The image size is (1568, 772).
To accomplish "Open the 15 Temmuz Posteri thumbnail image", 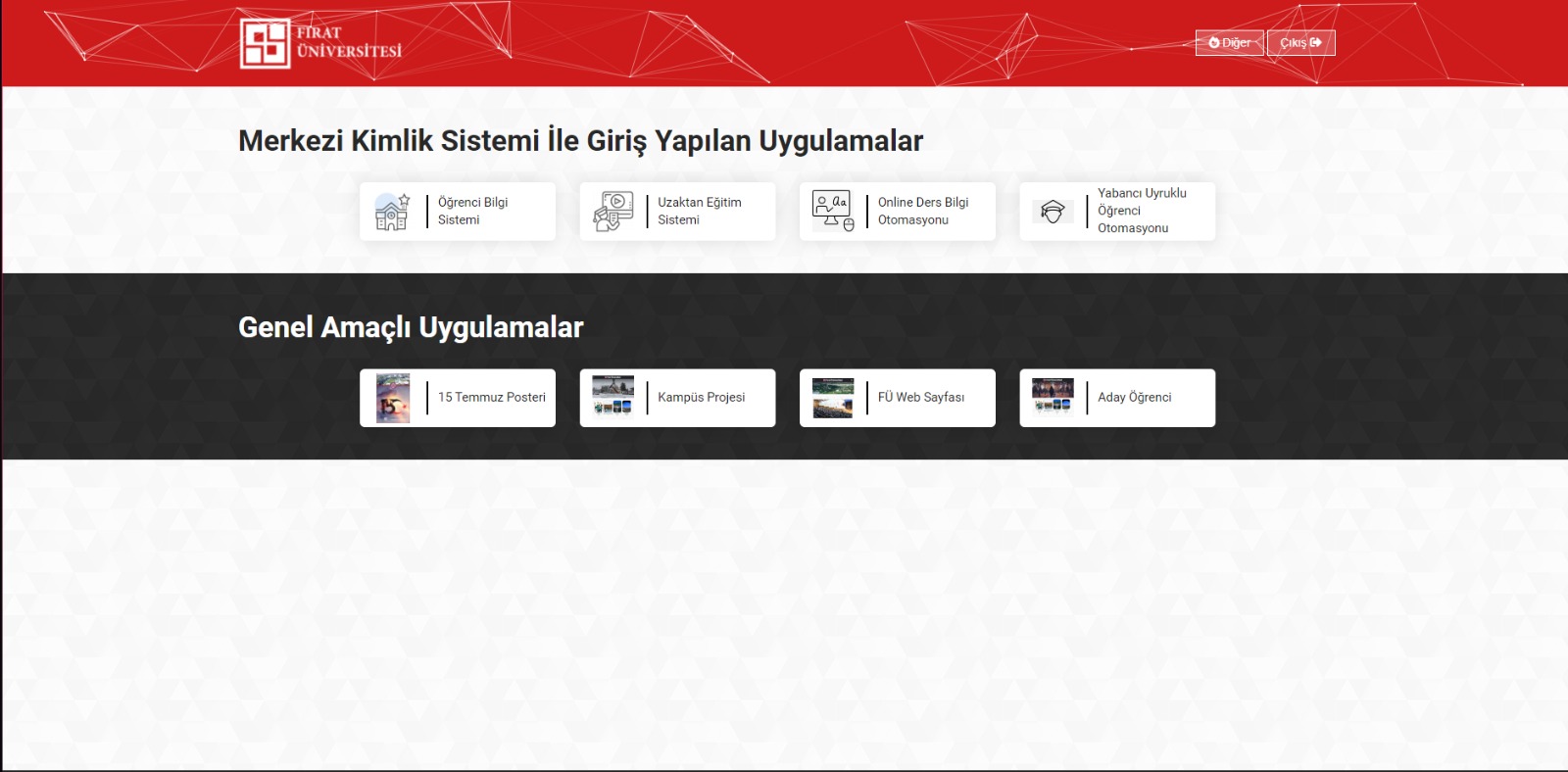I will [393, 398].
